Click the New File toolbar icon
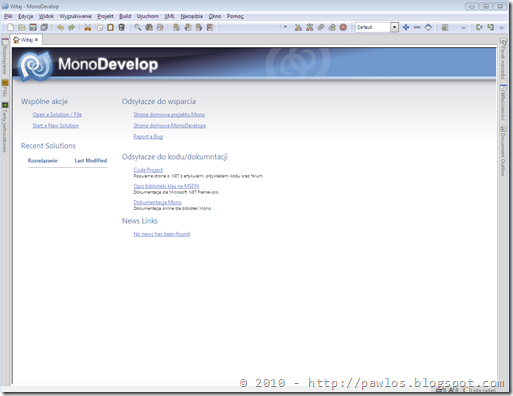This screenshot has width=513, height=396. click(x=11, y=27)
